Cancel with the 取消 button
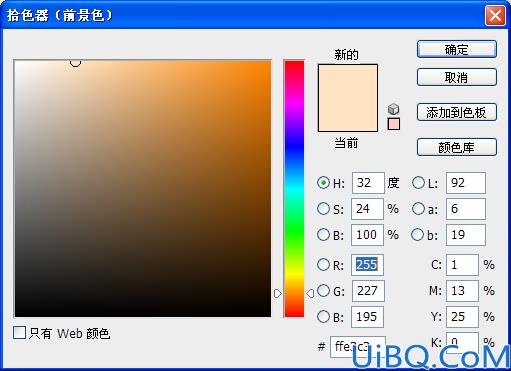 pos(457,77)
